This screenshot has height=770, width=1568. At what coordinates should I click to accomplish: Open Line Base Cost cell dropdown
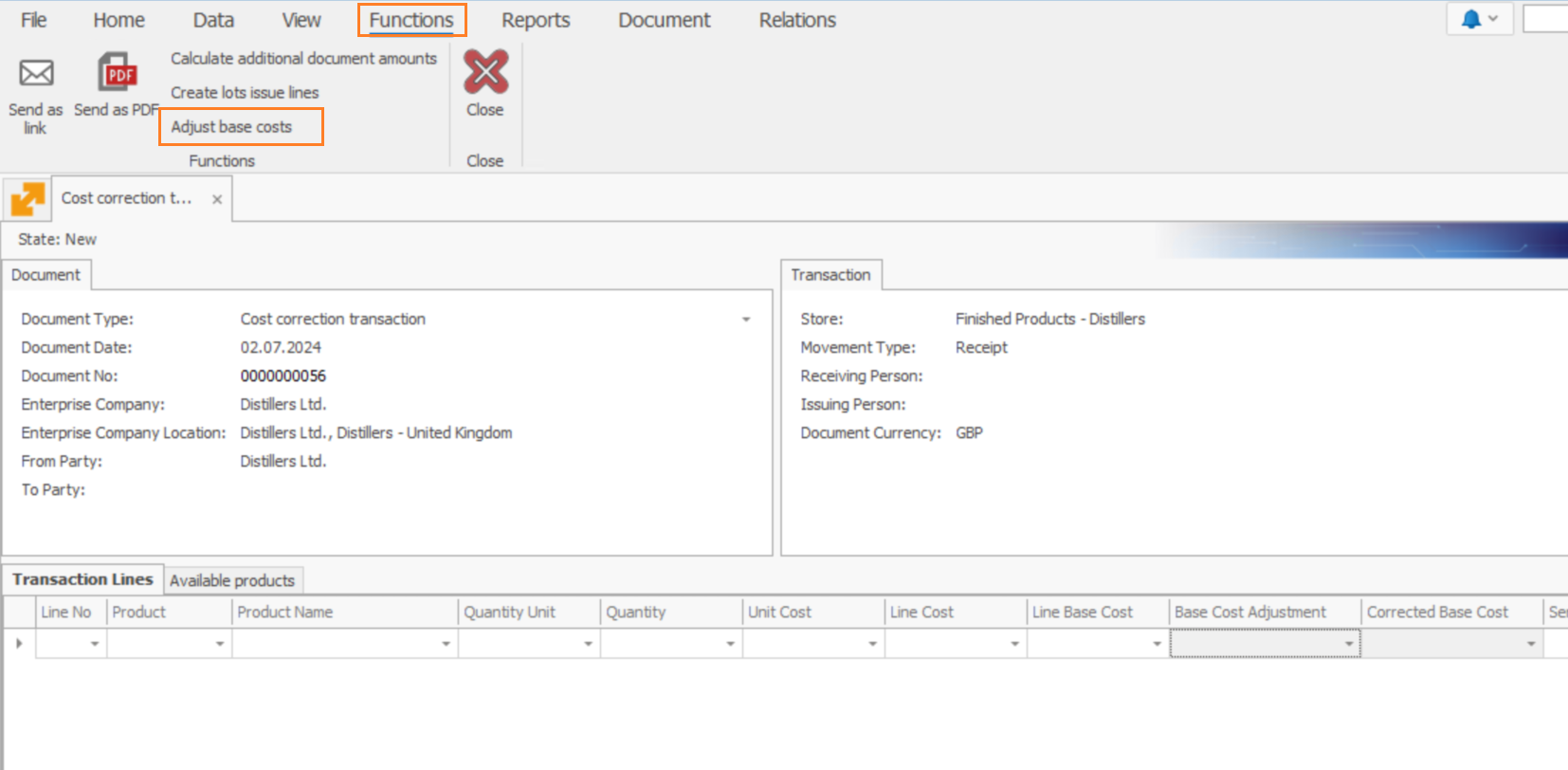(1157, 644)
